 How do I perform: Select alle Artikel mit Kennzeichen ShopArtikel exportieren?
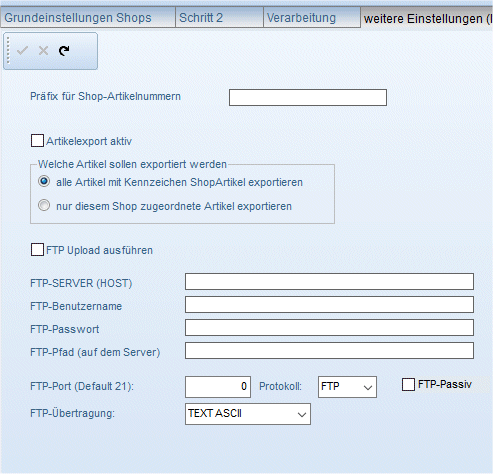(x=44, y=181)
